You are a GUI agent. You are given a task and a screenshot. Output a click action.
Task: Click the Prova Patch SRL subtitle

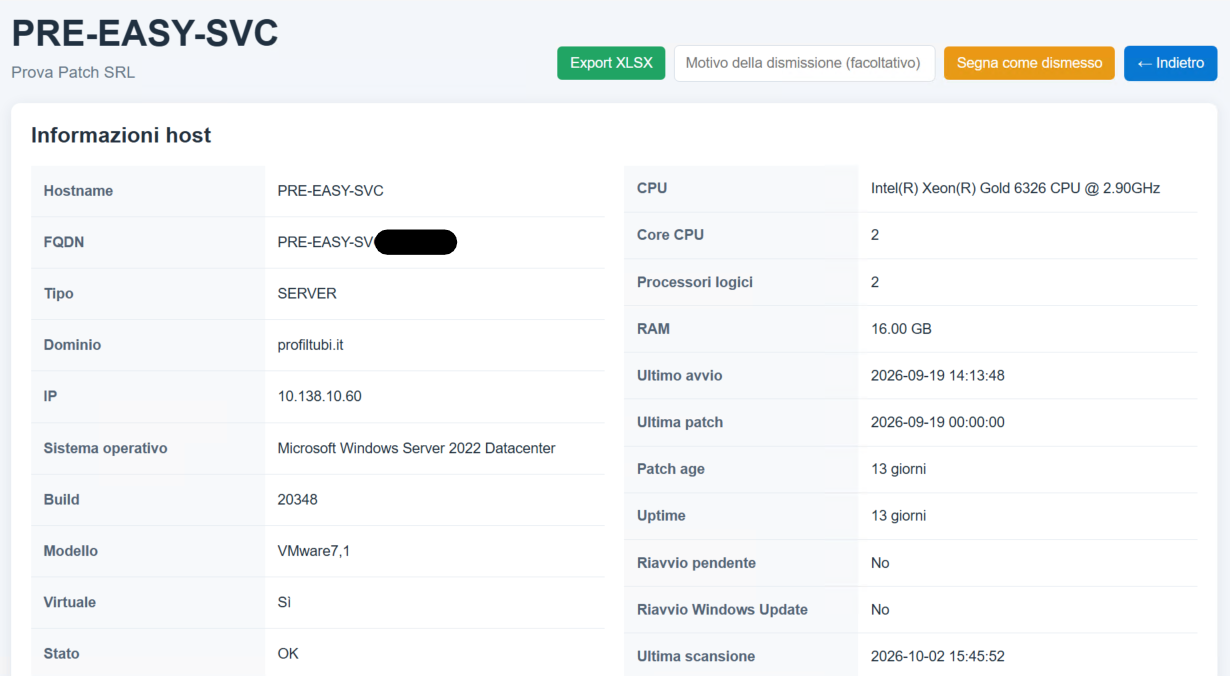click(73, 72)
